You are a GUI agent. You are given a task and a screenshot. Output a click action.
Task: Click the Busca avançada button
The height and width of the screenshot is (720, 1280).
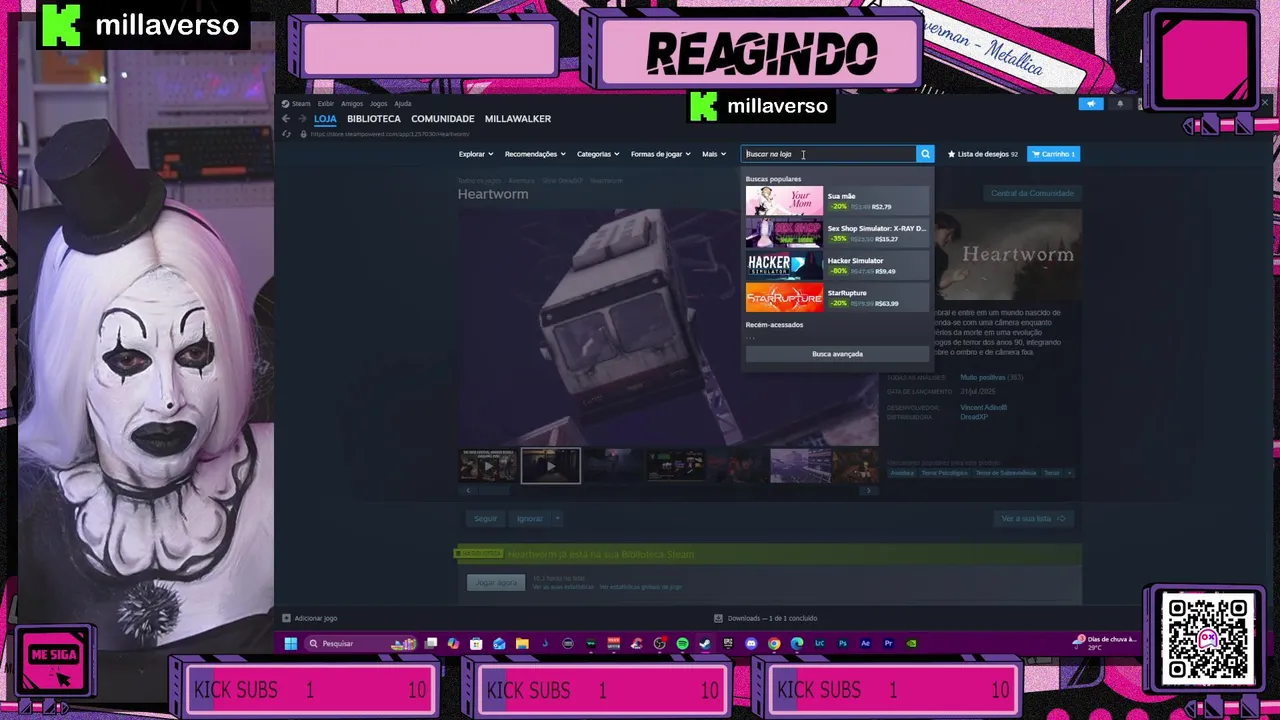pos(837,354)
